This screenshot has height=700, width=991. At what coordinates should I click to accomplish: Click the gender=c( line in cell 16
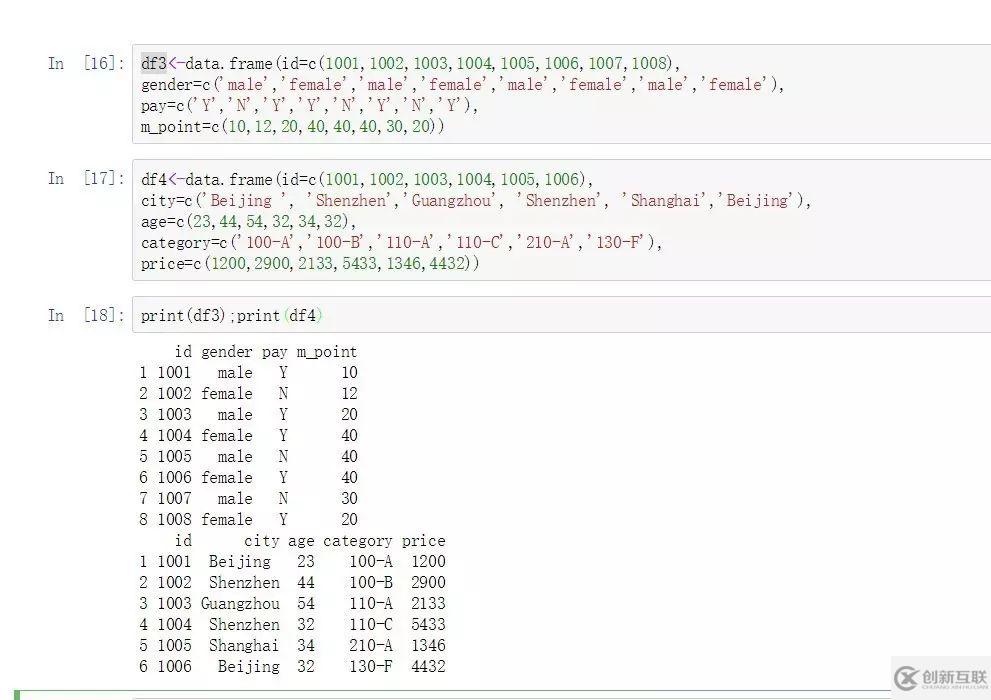click(462, 85)
